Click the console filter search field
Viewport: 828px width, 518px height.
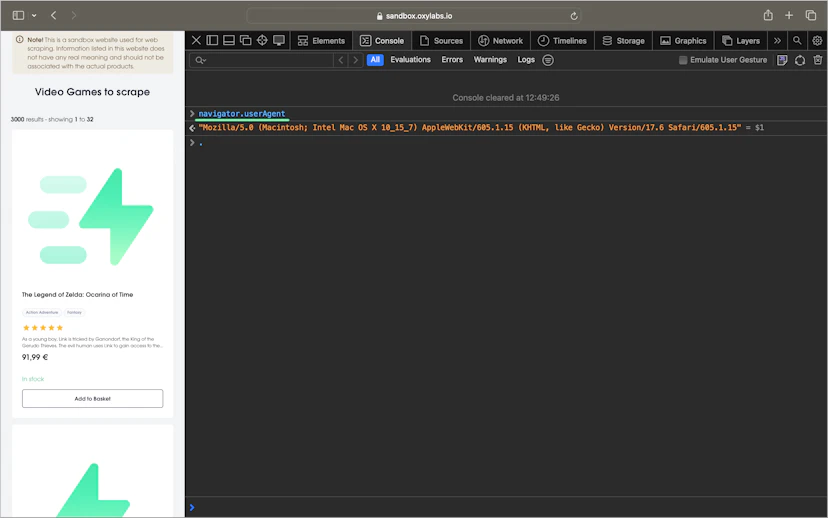(261, 60)
